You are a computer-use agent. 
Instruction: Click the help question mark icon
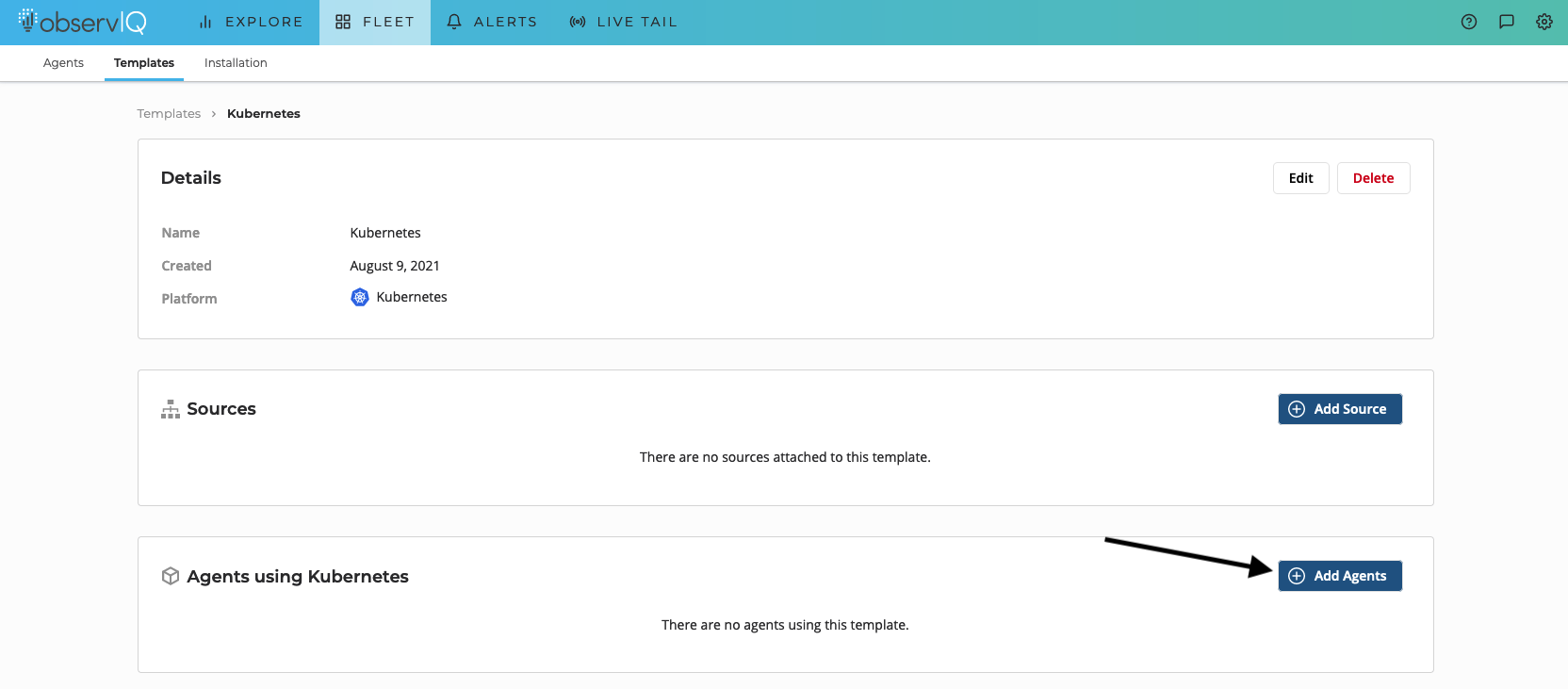pos(1469,22)
